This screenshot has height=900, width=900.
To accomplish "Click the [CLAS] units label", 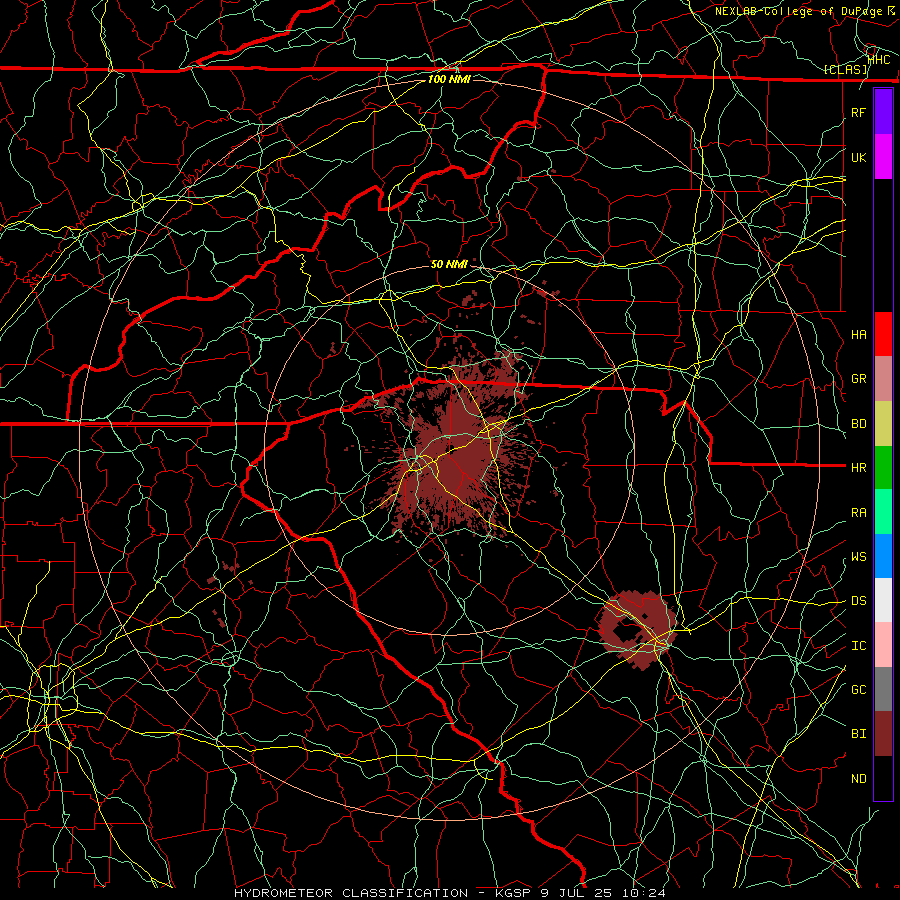I will pyautogui.click(x=846, y=70).
